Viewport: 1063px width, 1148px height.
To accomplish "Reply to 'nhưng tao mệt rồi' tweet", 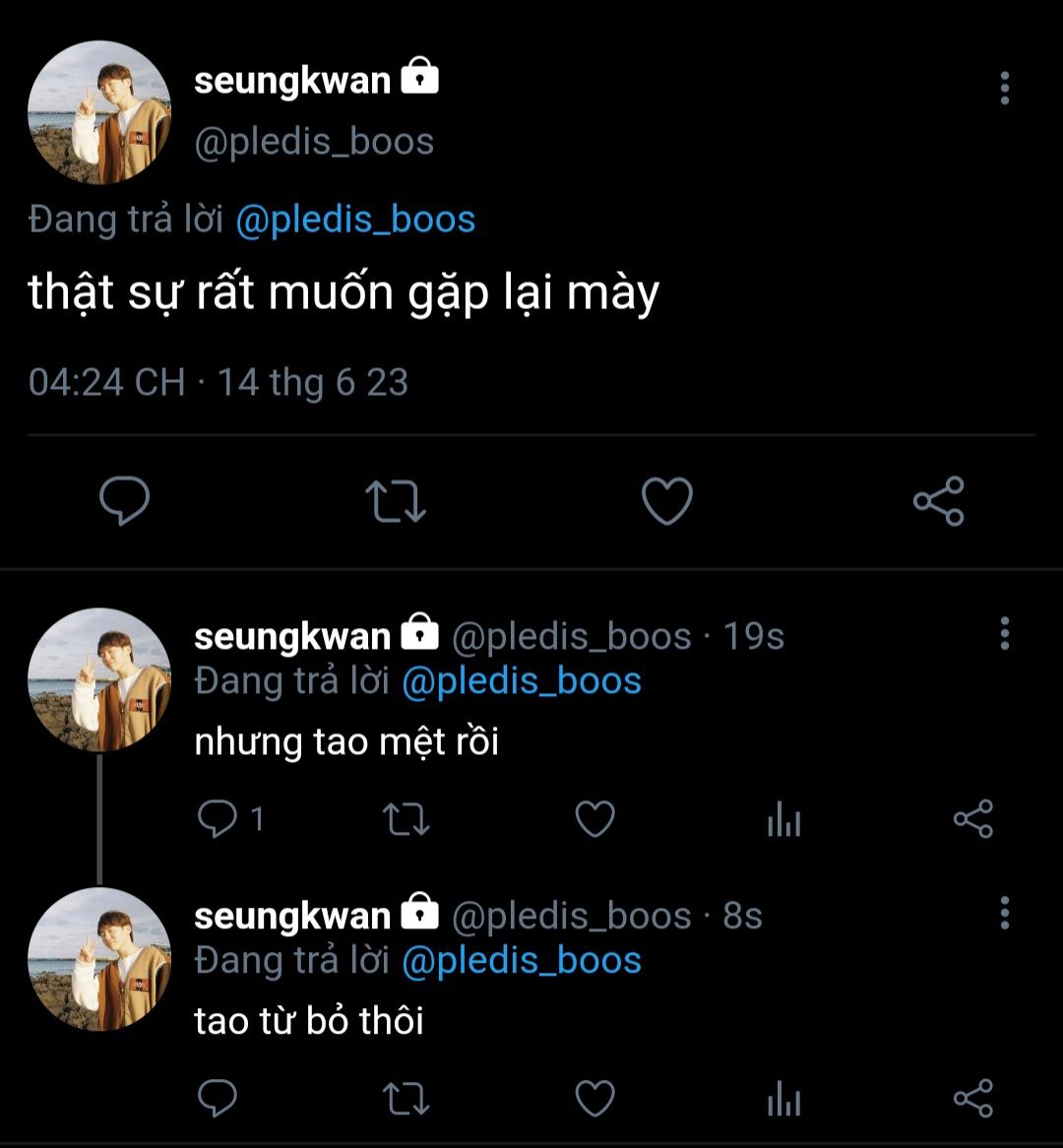I will coord(218,819).
